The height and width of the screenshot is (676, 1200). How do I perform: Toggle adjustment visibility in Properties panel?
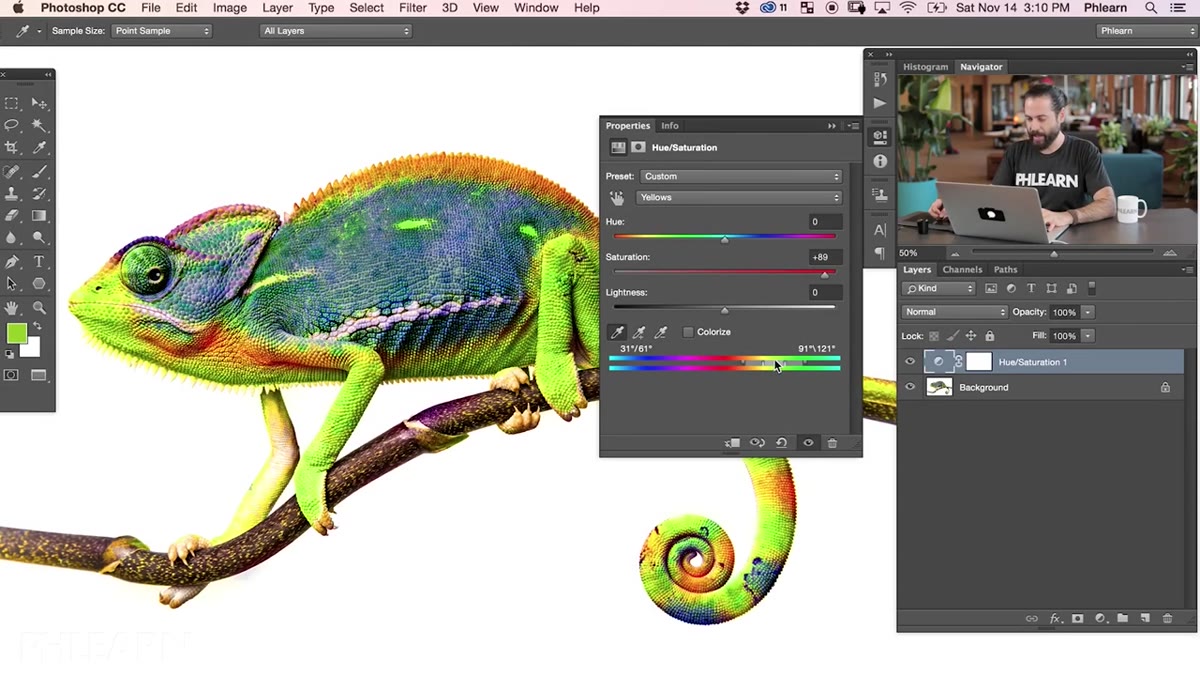pos(808,443)
